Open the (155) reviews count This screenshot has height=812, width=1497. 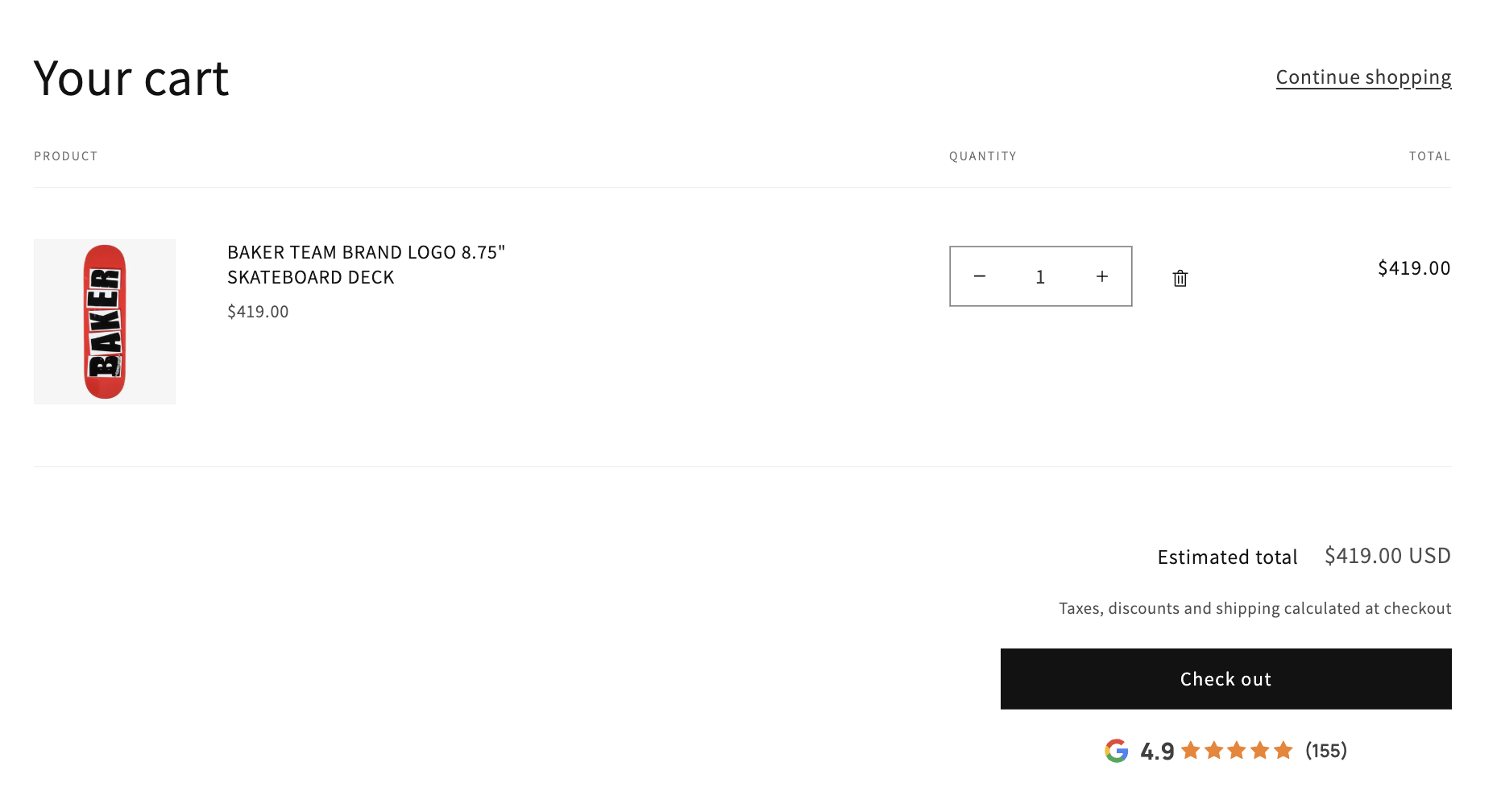click(1326, 751)
